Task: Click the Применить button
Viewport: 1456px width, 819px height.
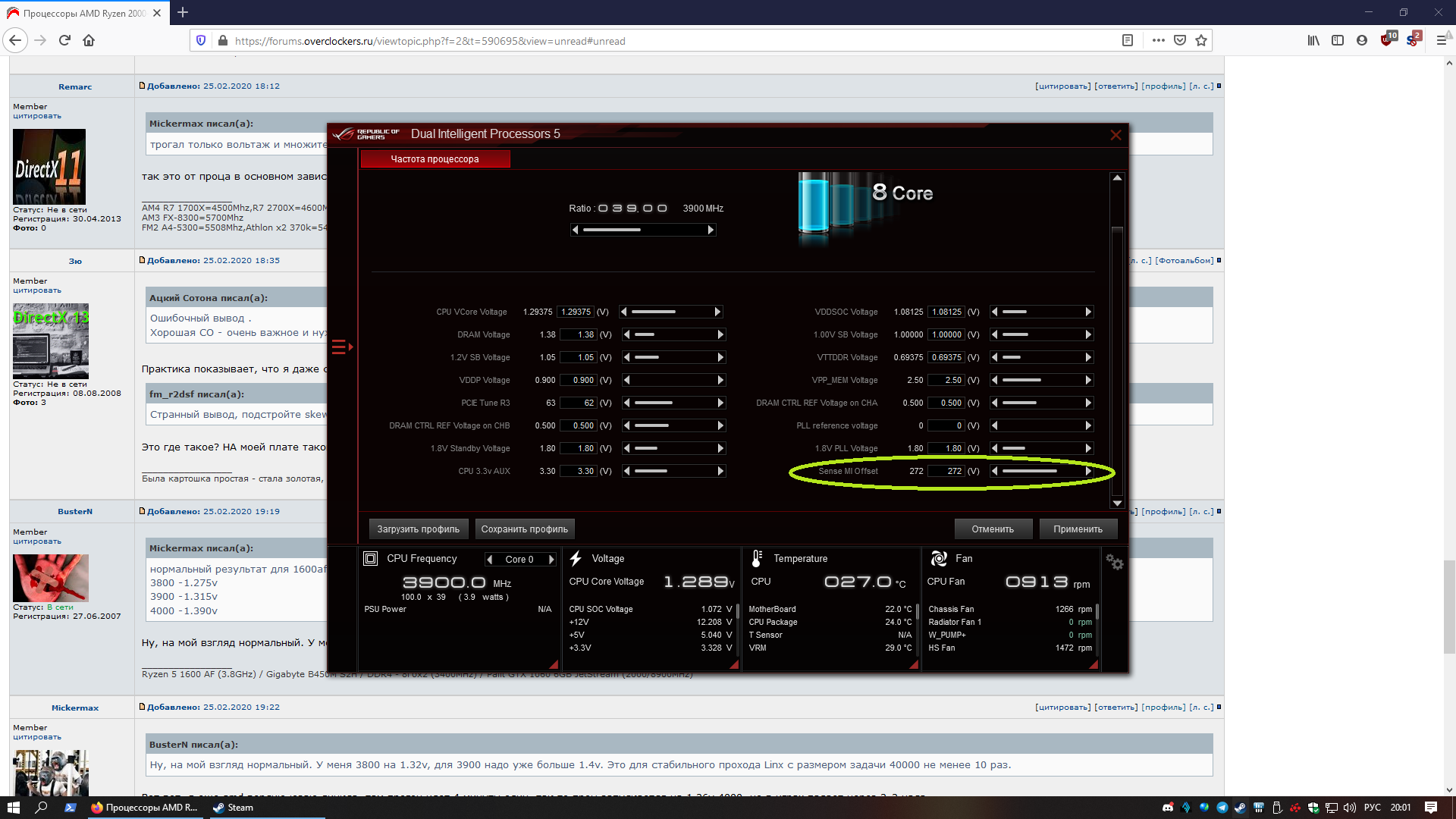Action: (1078, 529)
